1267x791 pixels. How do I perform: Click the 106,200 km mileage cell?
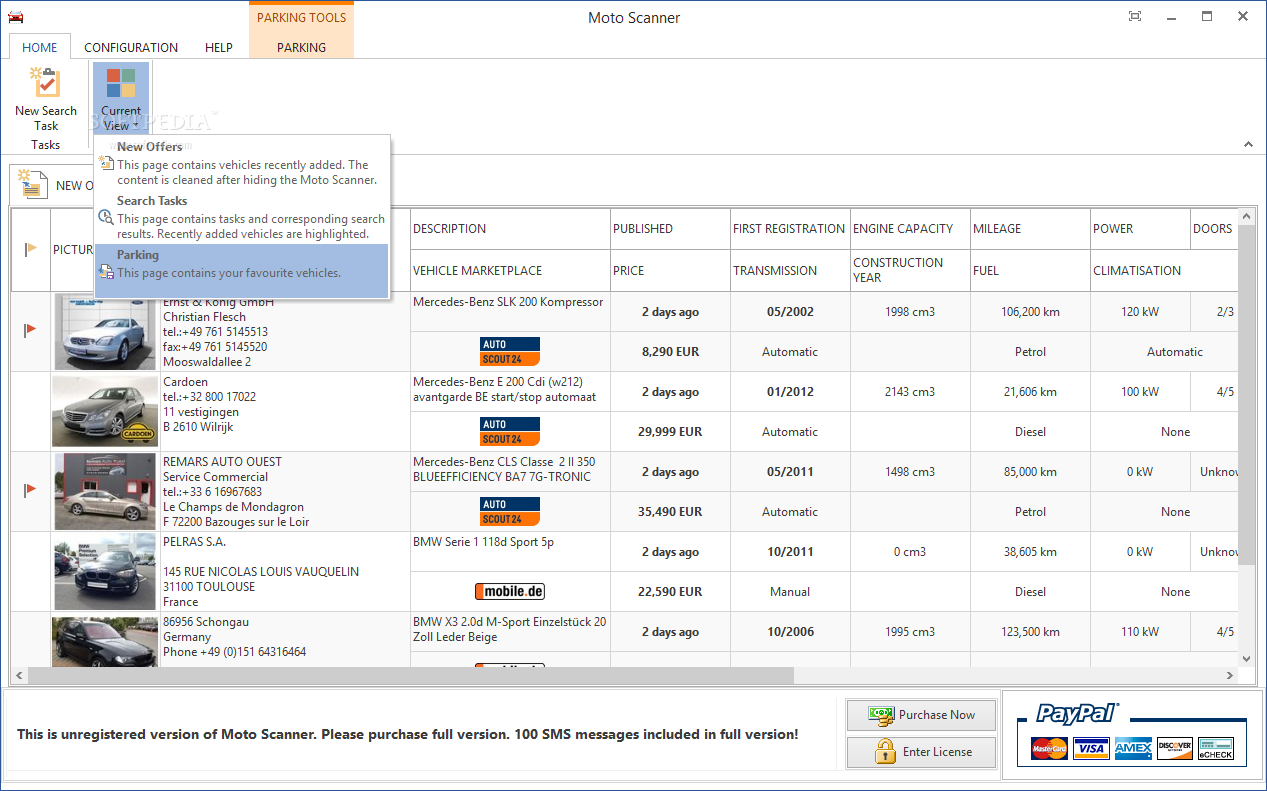(x=1030, y=312)
